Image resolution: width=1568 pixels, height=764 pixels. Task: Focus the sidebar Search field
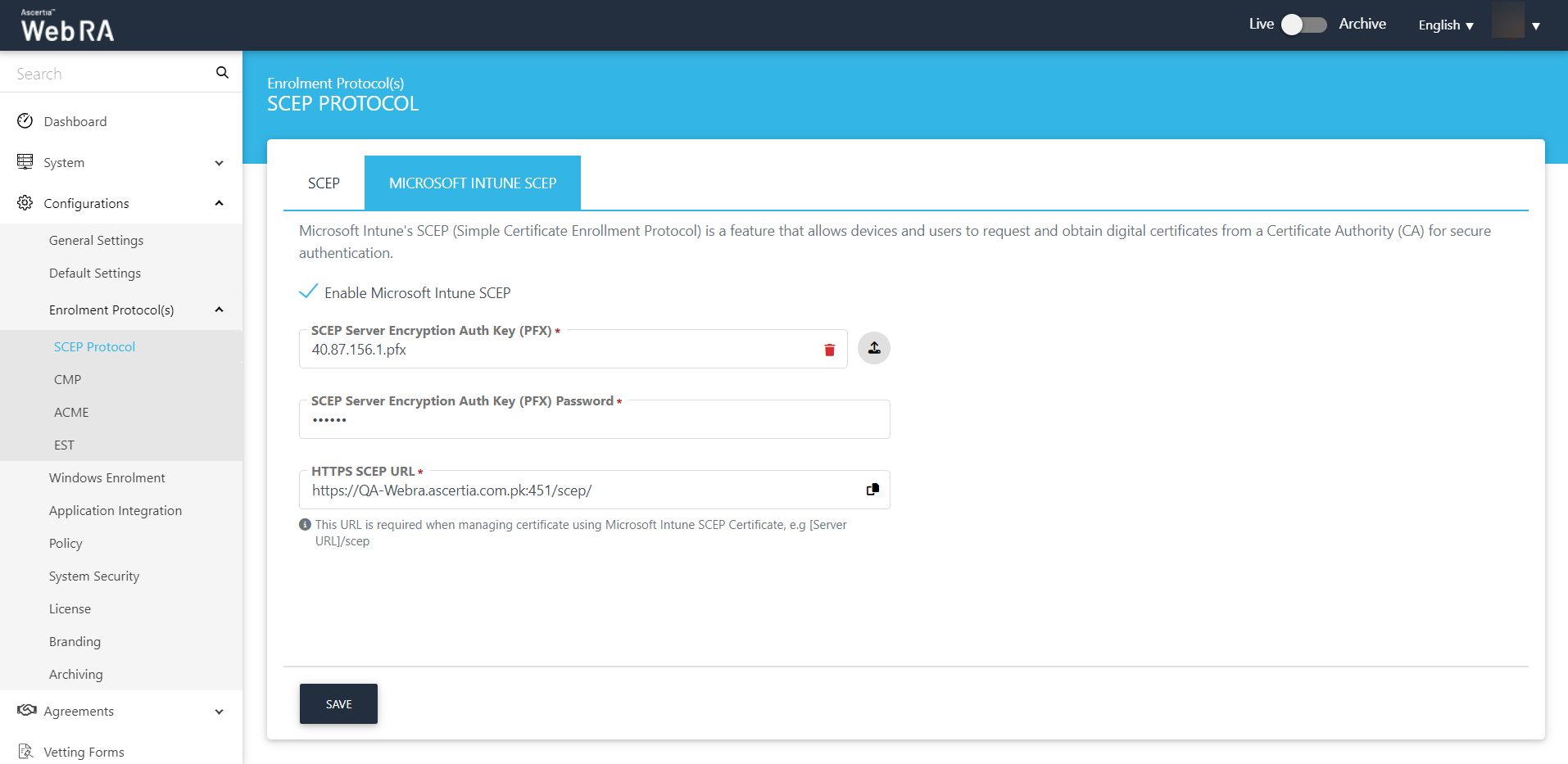point(111,73)
